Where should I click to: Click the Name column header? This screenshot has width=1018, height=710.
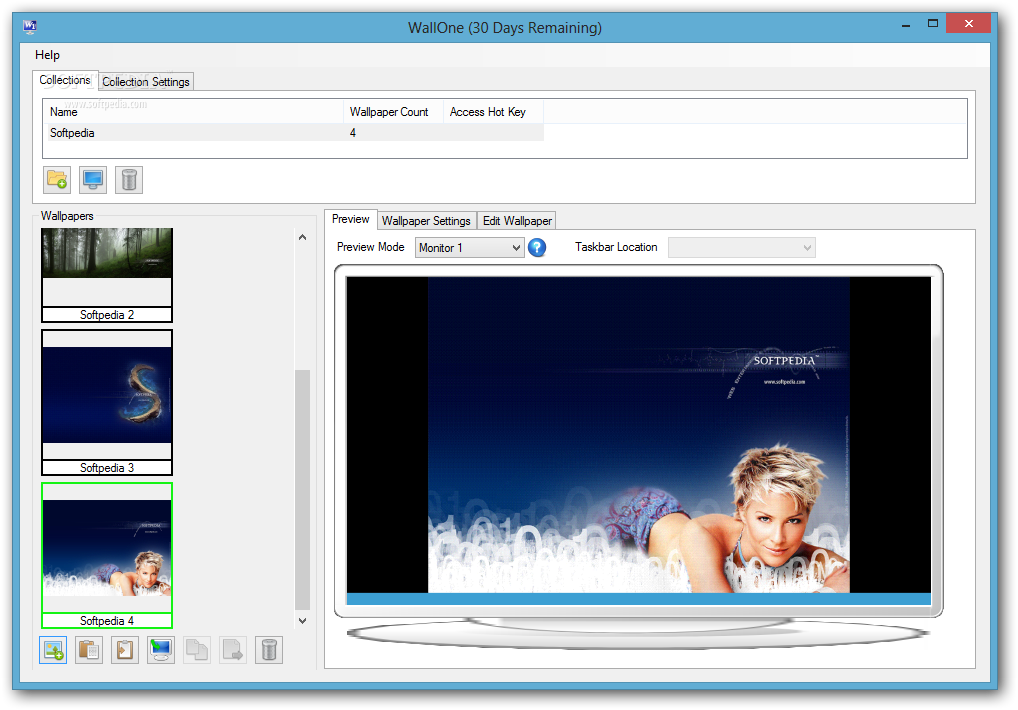click(x=193, y=112)
